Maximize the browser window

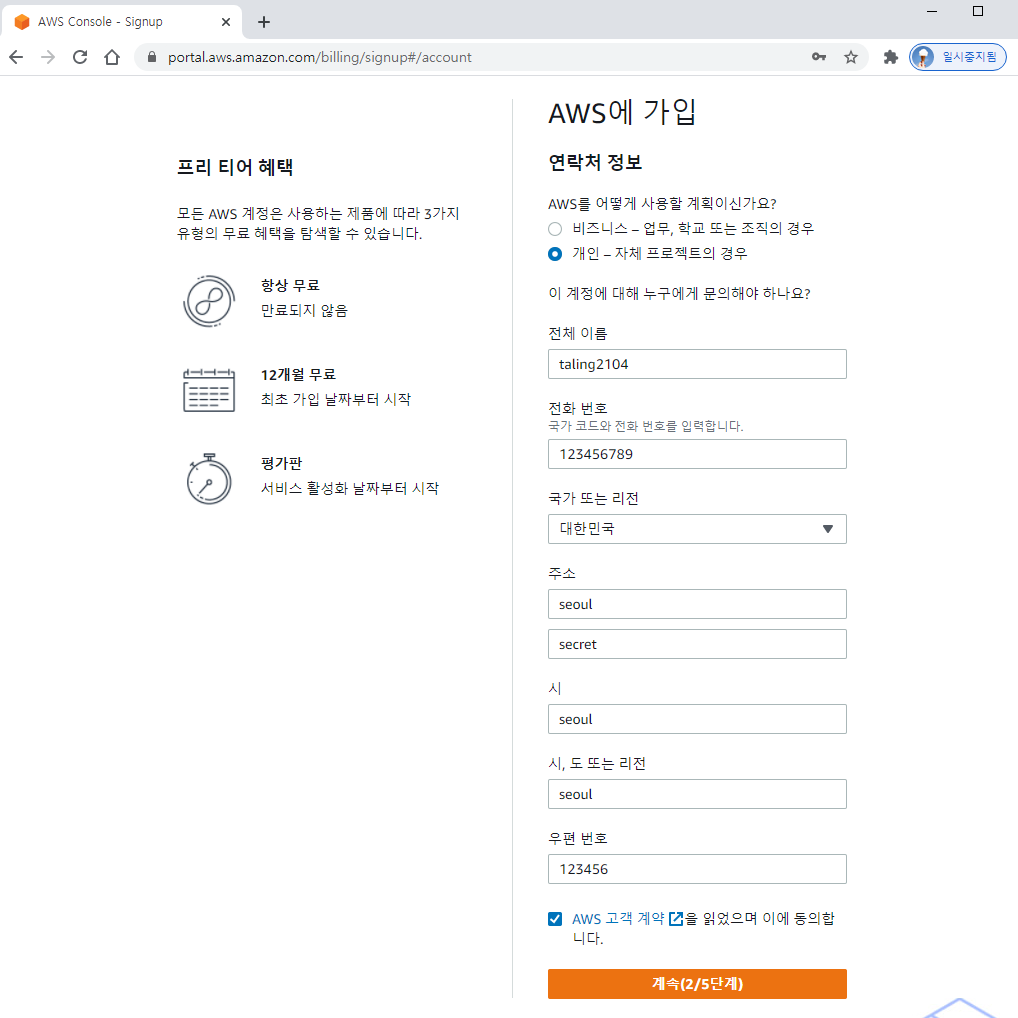click(978, 11)
